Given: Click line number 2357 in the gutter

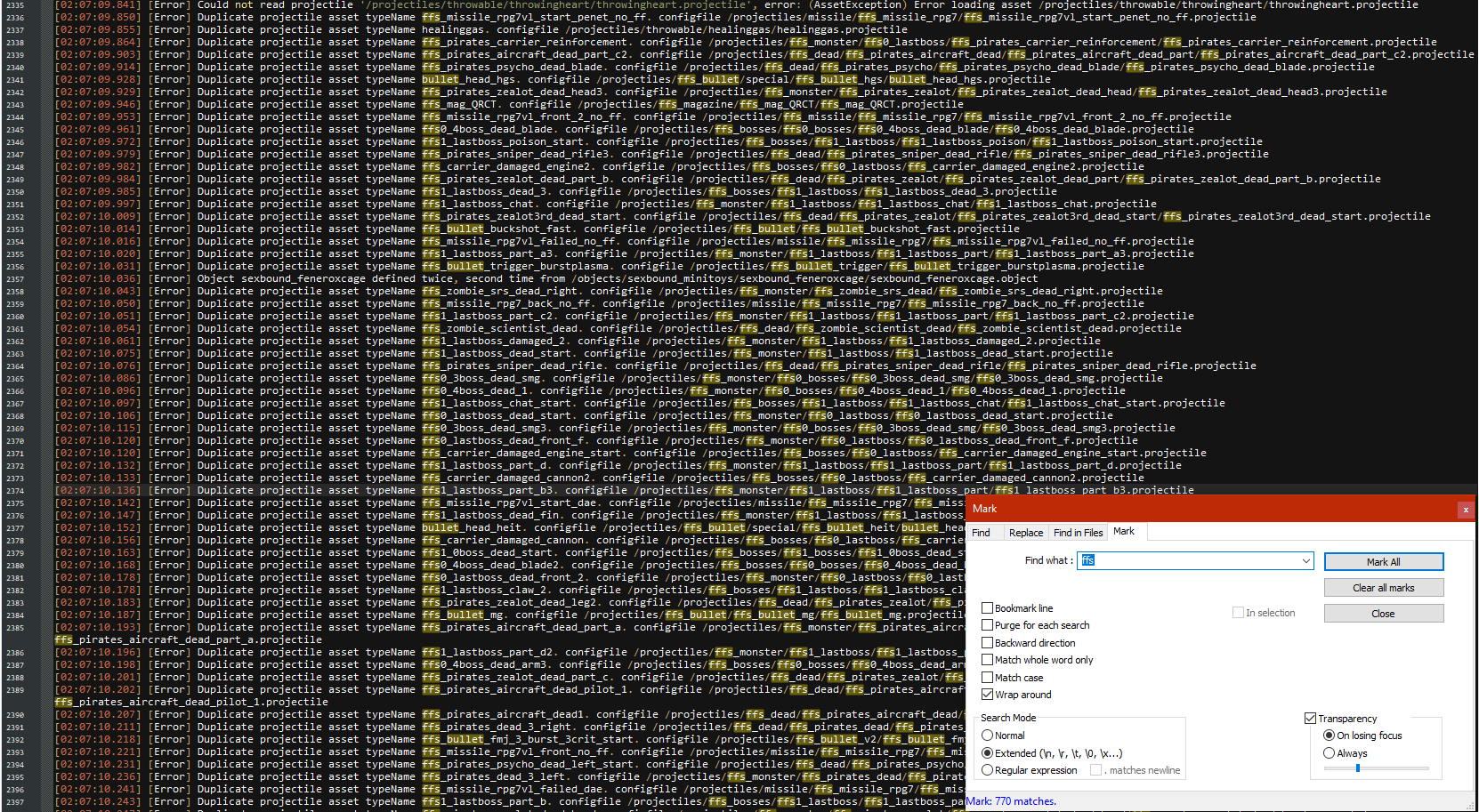Looking at the screenshot, I should tap(15, 279).
